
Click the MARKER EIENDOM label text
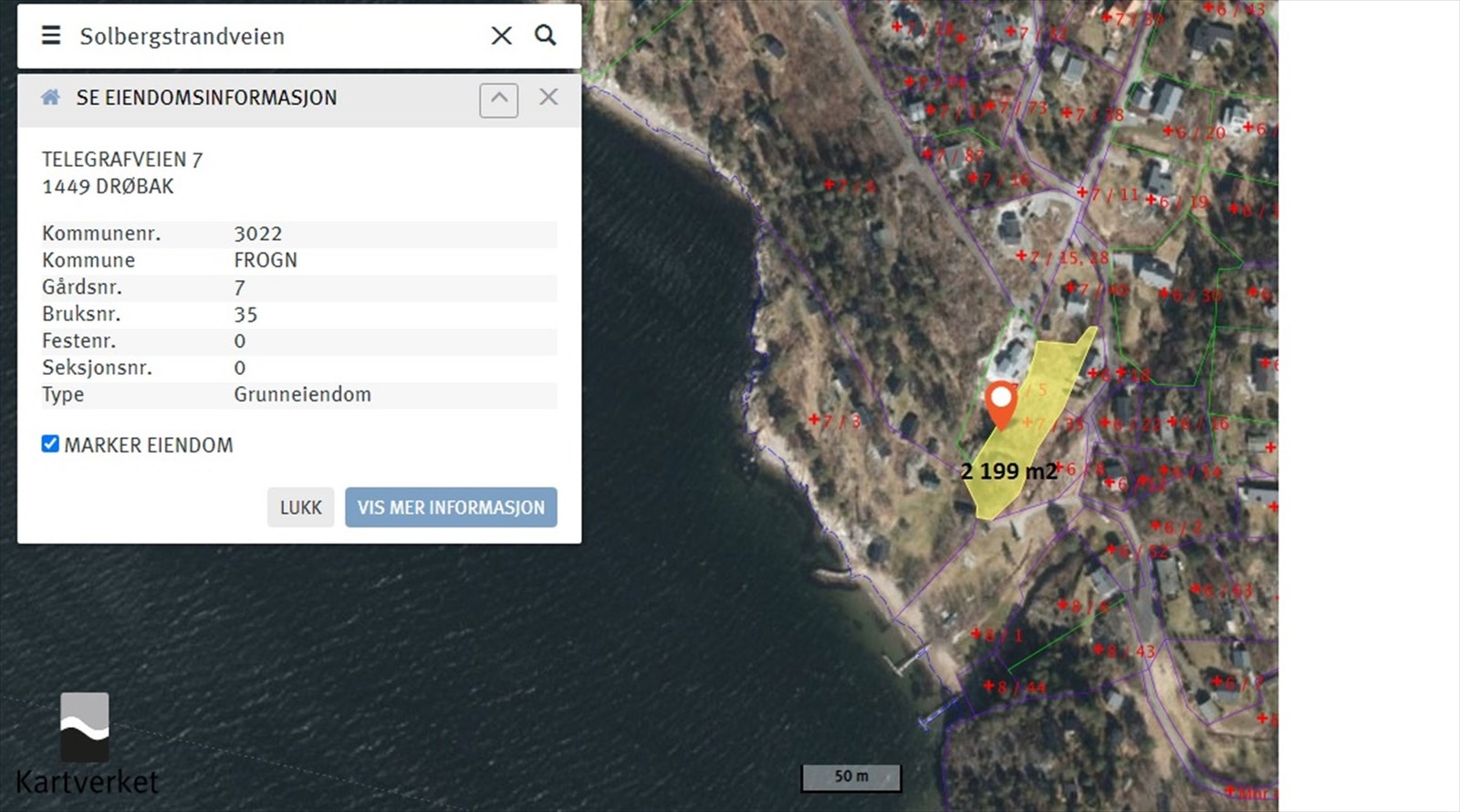pyautogui.click(x=149, y=445)
